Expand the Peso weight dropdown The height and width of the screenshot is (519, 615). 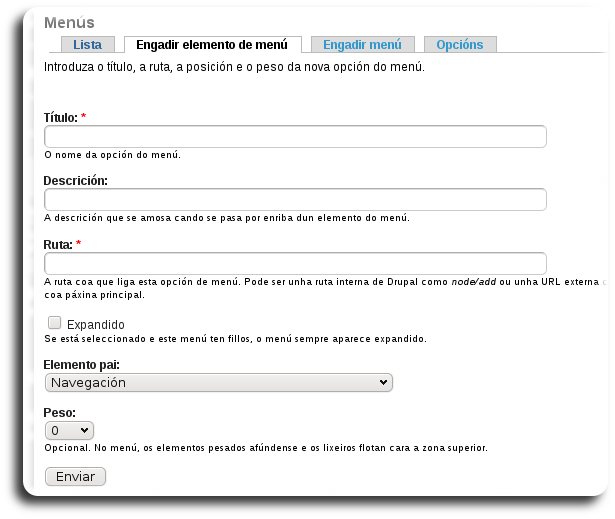70,430
